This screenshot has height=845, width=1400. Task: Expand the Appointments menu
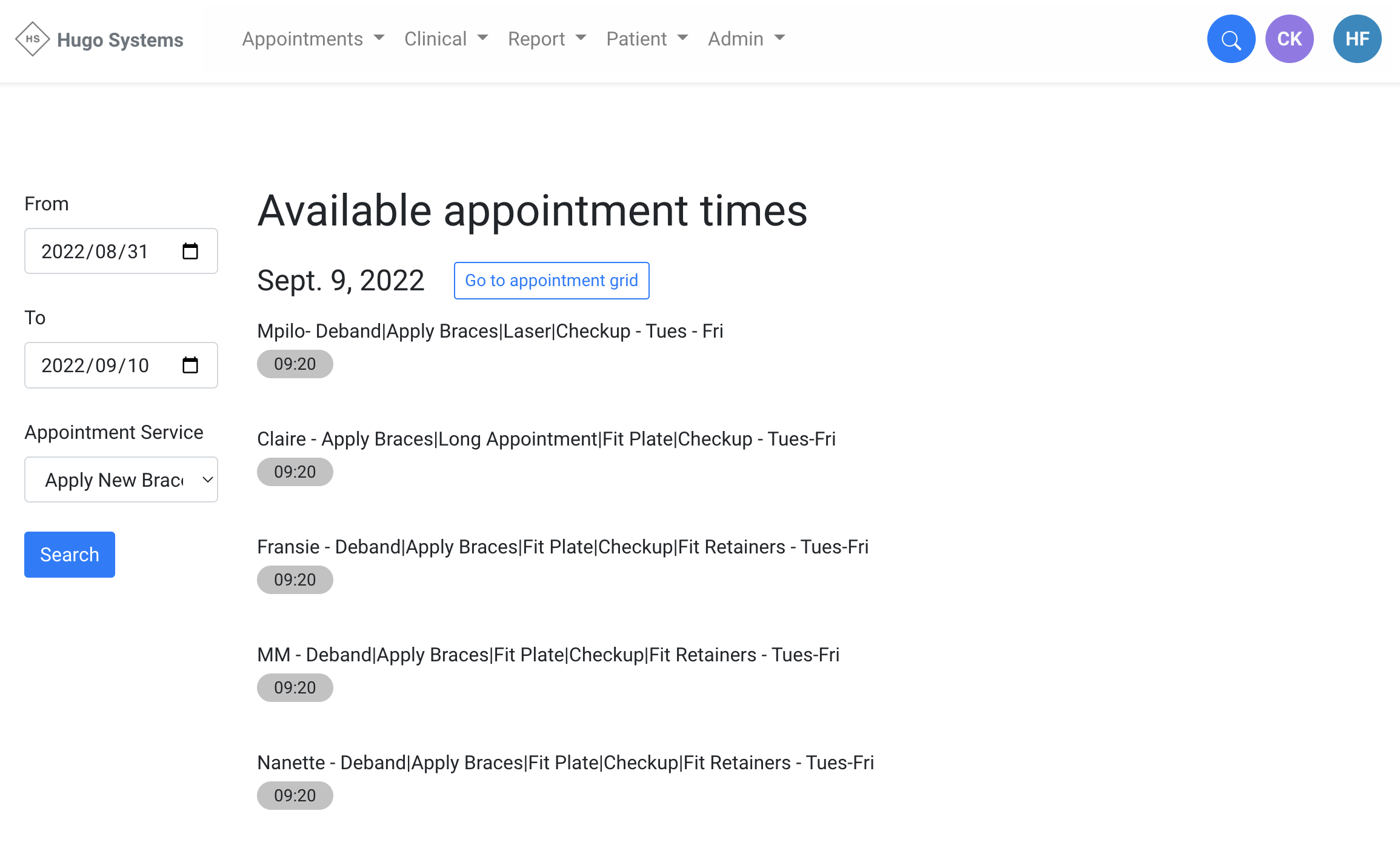[313, 39]
